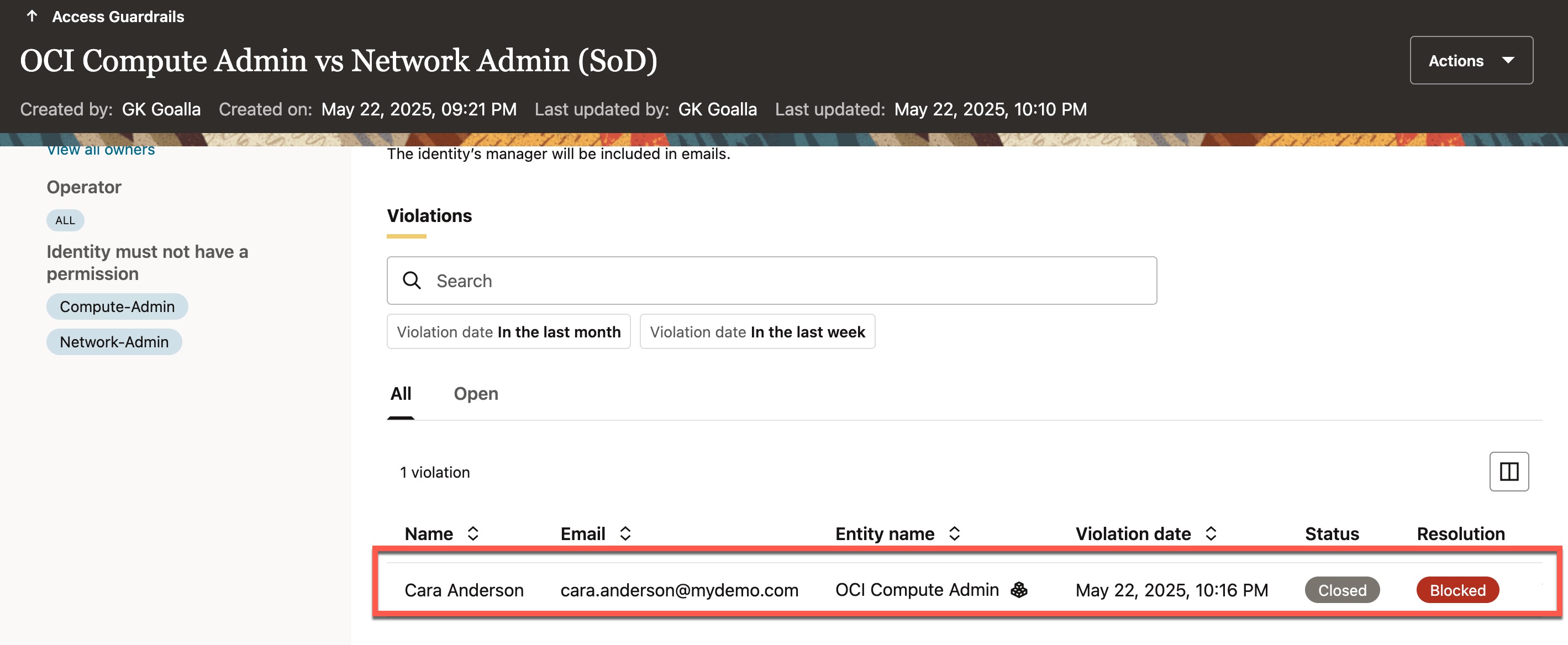Viewport: 1568px width, 645px height.
Task: Sort by Email column arrows
Action: [625, 533]
